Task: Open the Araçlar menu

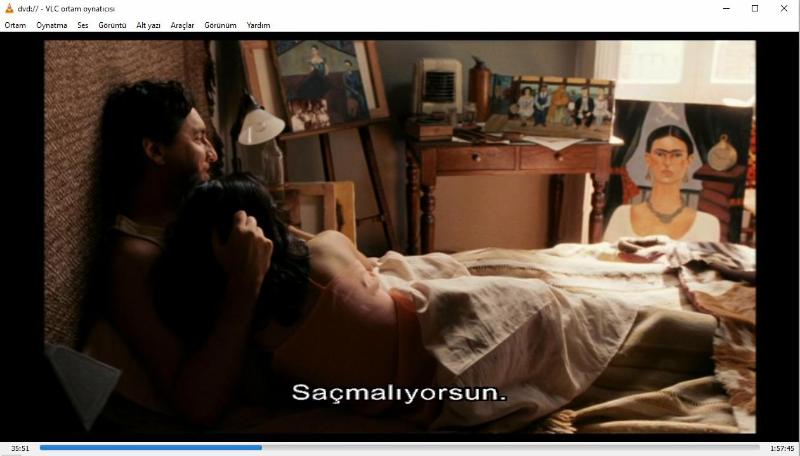Action: click(182, 25)
